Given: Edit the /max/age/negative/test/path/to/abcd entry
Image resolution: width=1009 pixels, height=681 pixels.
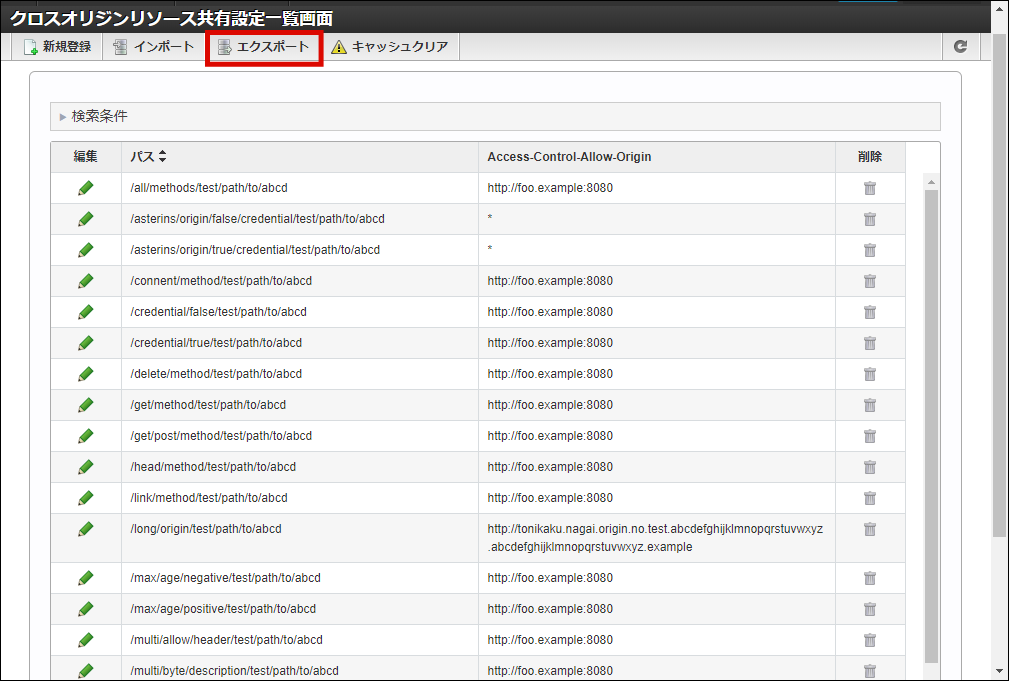Looking at the screenshot, I should [86, 578].
